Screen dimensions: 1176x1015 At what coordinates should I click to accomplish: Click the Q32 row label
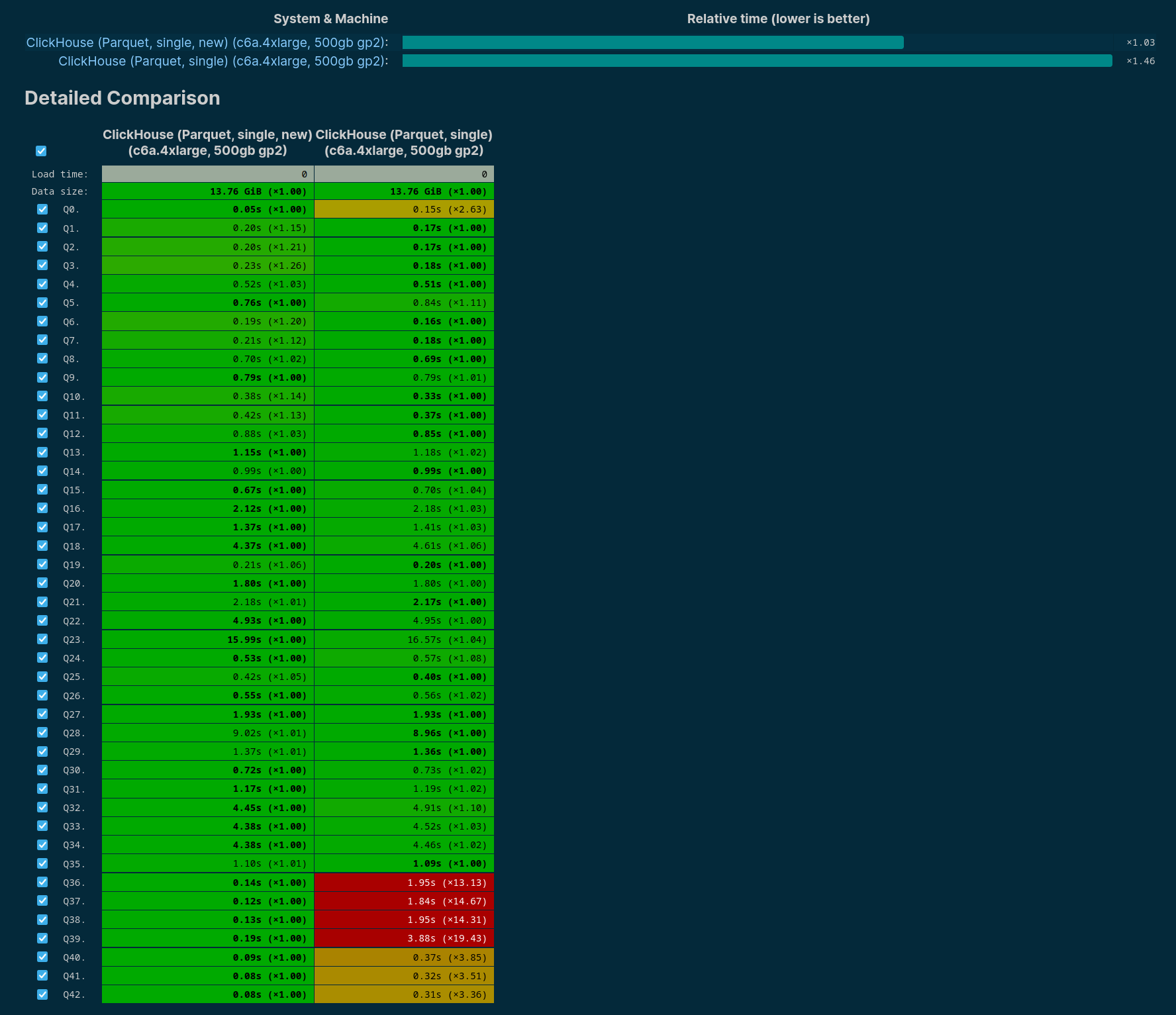pos(71,808)
